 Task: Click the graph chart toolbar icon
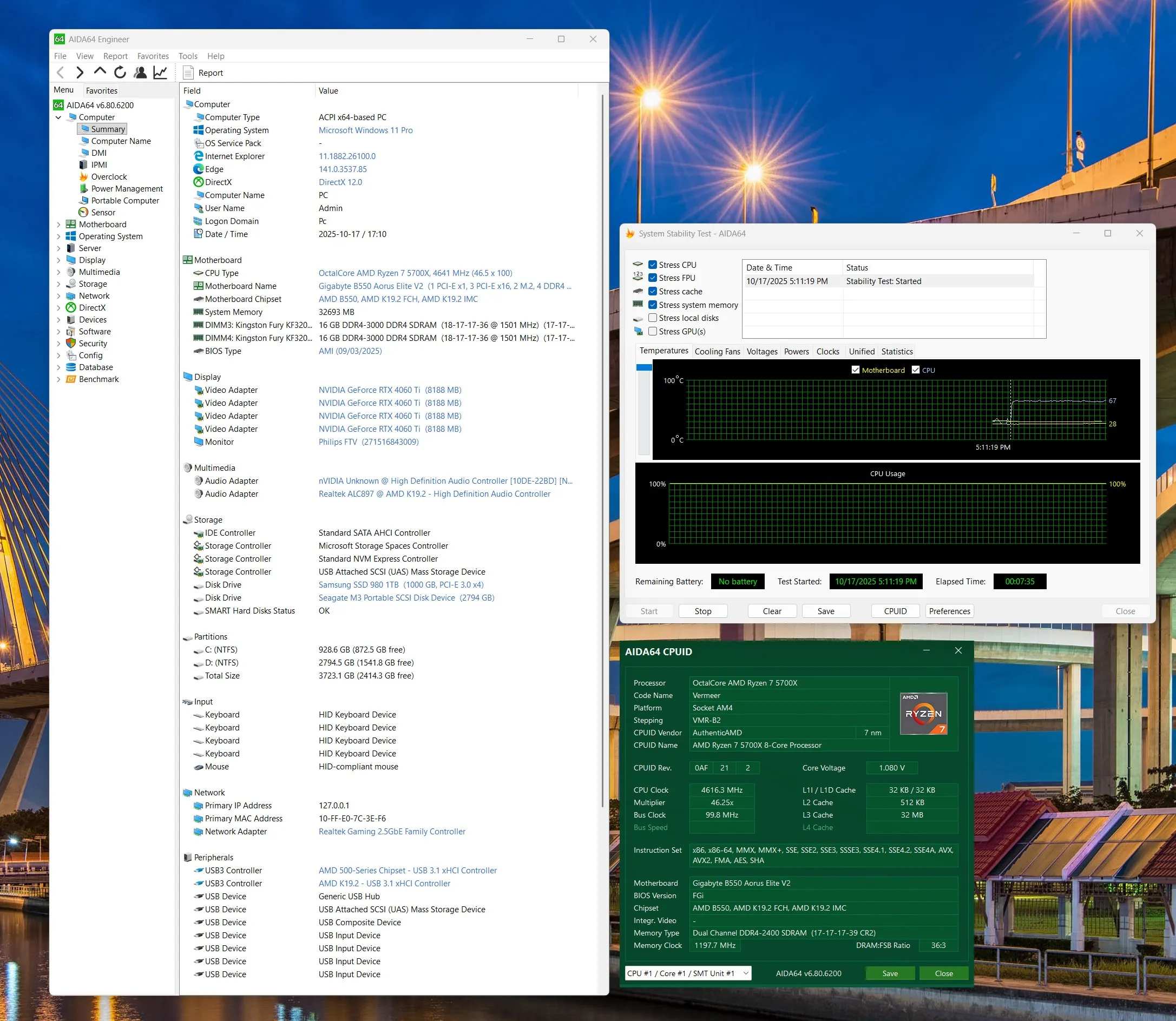tap(160, 73)
